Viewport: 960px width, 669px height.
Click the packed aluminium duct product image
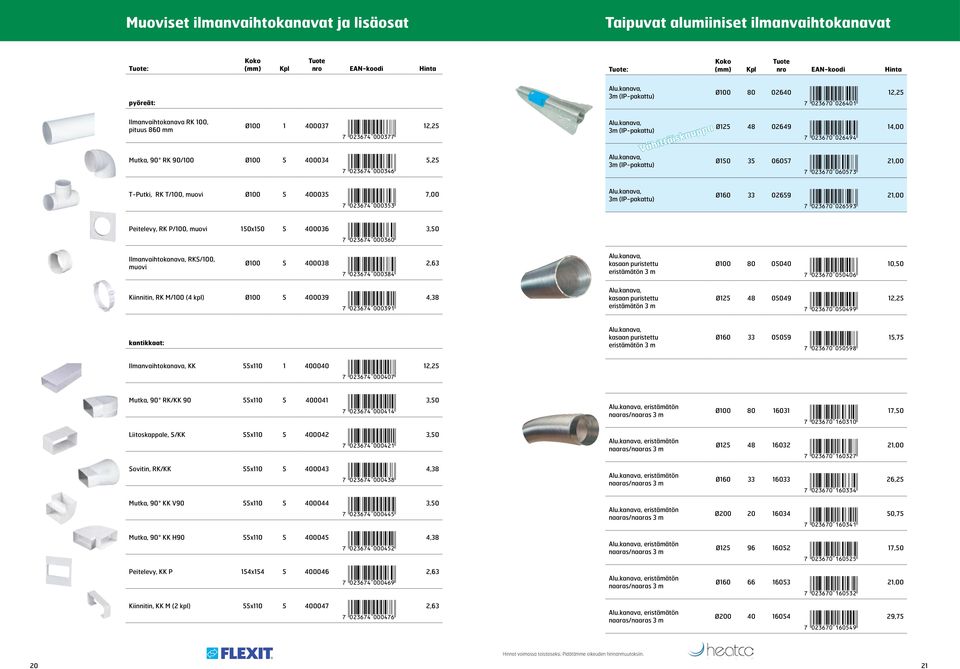[x=553, y=110]
